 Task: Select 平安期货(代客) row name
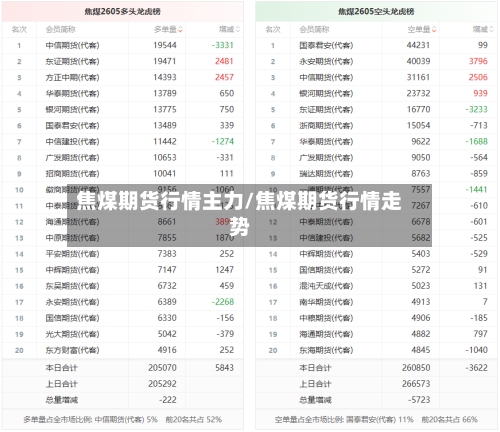pyautogui.click(x=72, y=254)
